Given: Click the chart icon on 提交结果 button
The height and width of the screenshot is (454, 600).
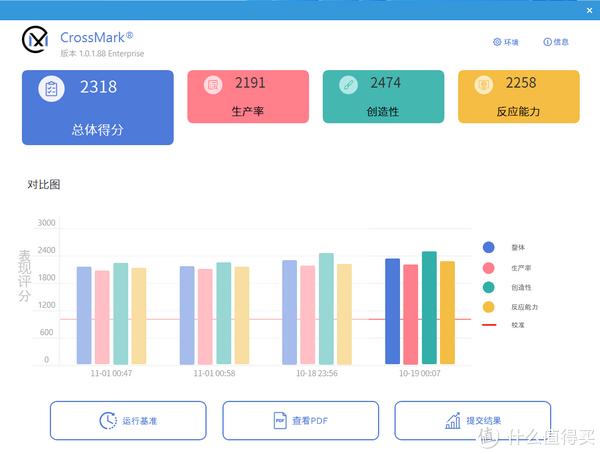Looking at the screenshot, I should click(453, 420).
